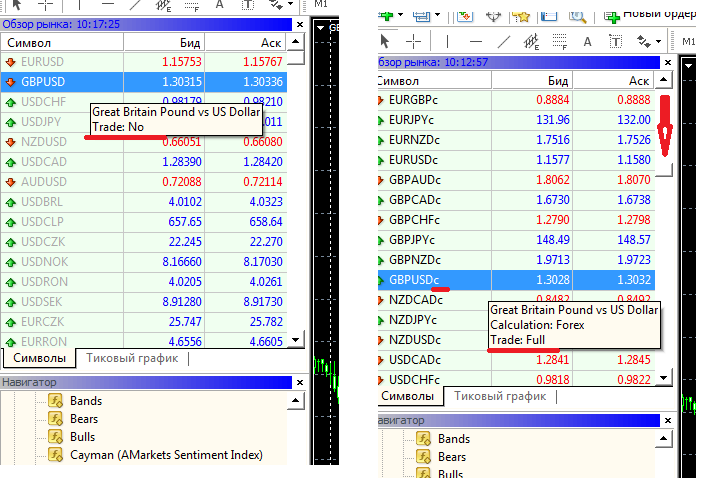Click EURJPYc bid value 131.96
The width and height of the screenshot is (711, 478).
pos(553,120)
